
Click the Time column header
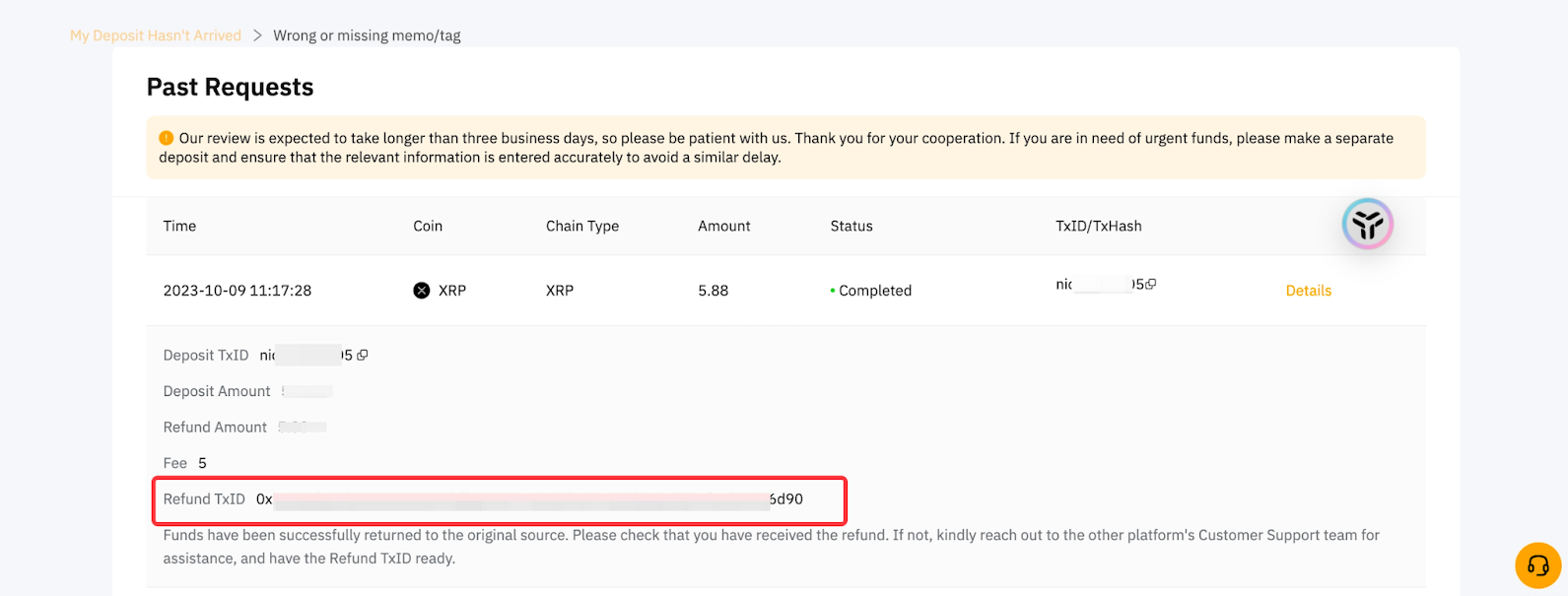coord(179,226)
